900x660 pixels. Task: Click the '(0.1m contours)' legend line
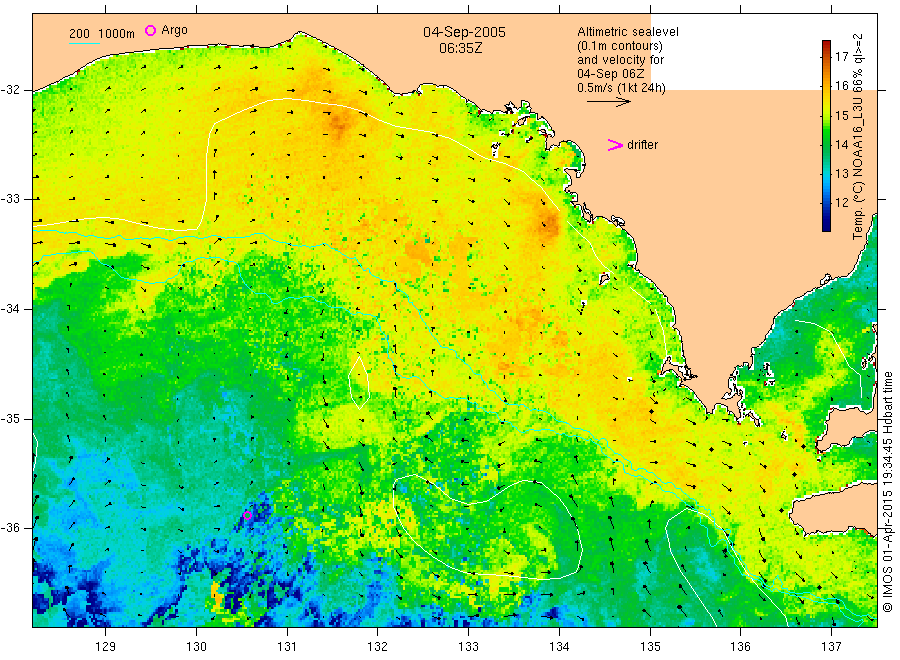pyautogui.click(x=620, y=46)
